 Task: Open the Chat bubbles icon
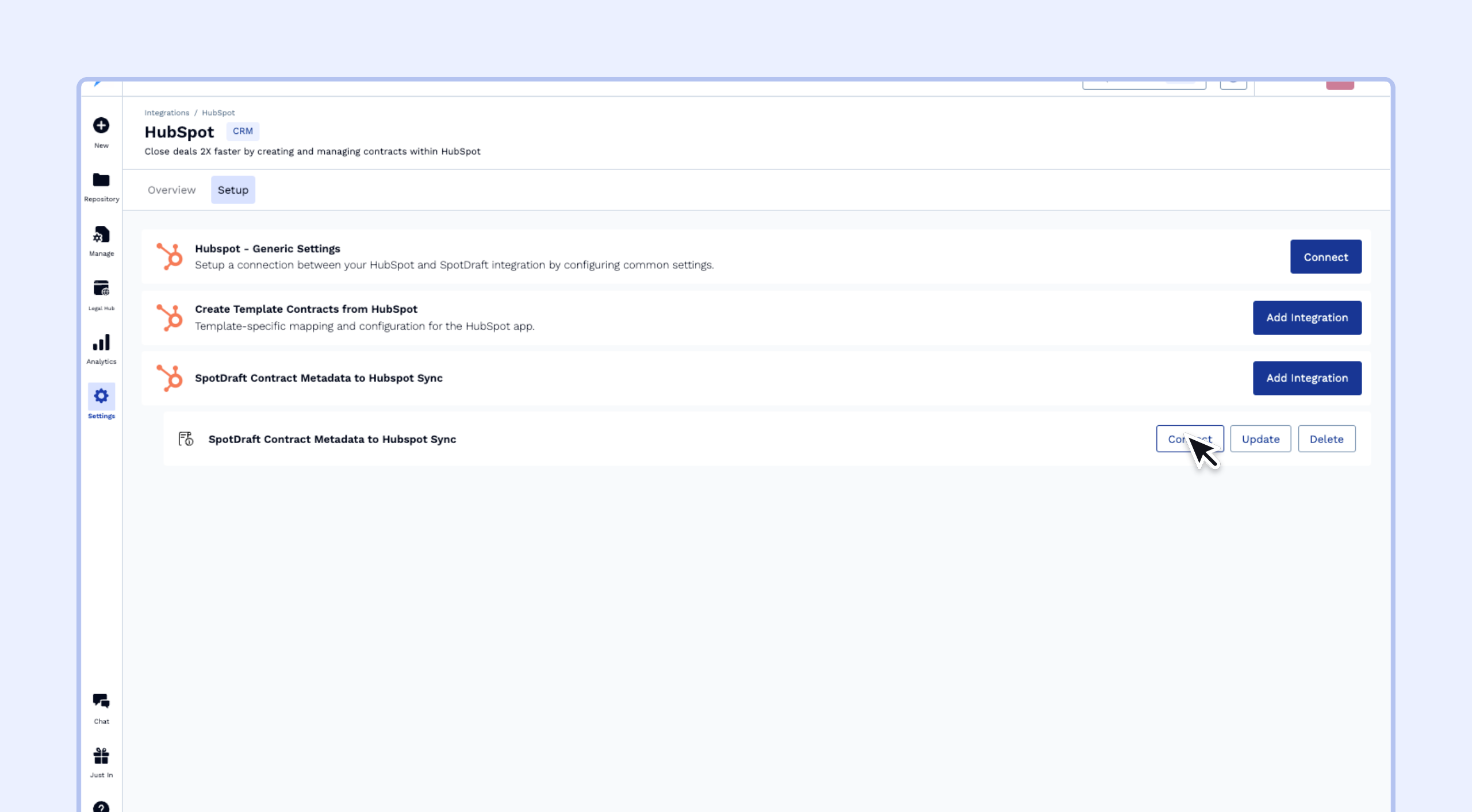click(x=101, y=701)
